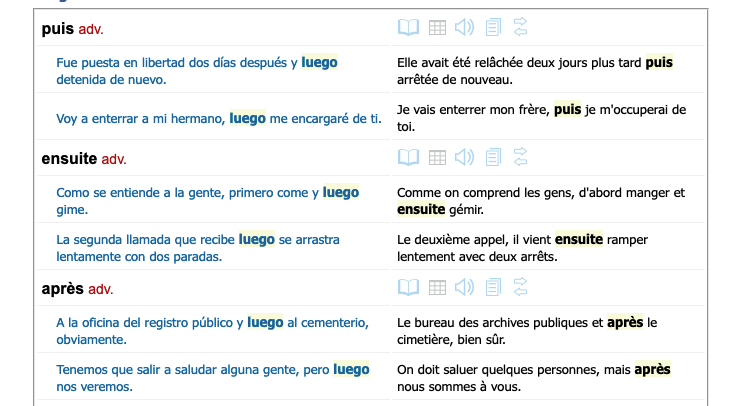
Task: Click the document icon in the puis row
Action: (x=493, y=27)
